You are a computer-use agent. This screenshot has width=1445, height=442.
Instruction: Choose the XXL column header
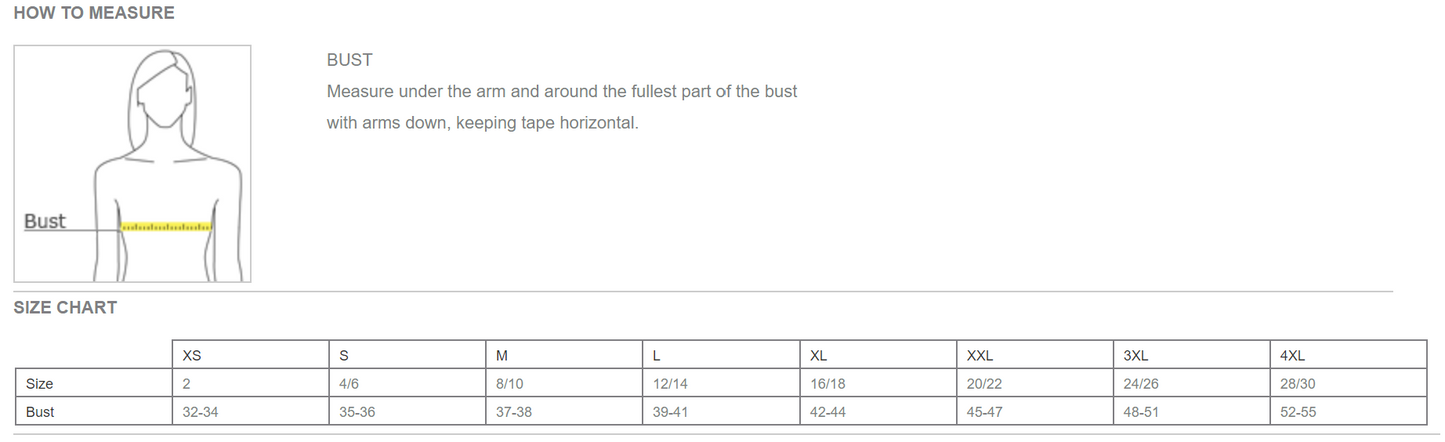point(979,355)
